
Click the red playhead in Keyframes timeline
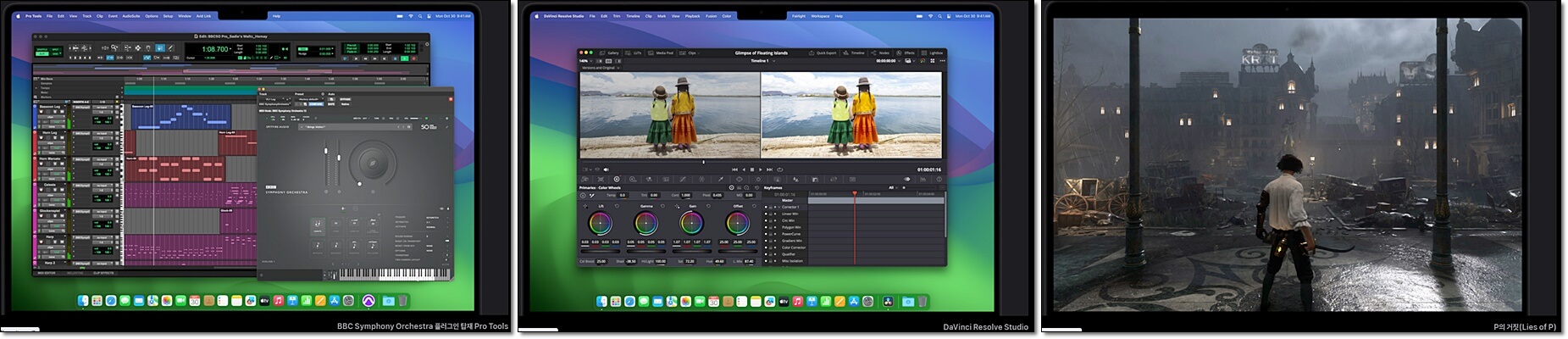(x=855, y=194)
